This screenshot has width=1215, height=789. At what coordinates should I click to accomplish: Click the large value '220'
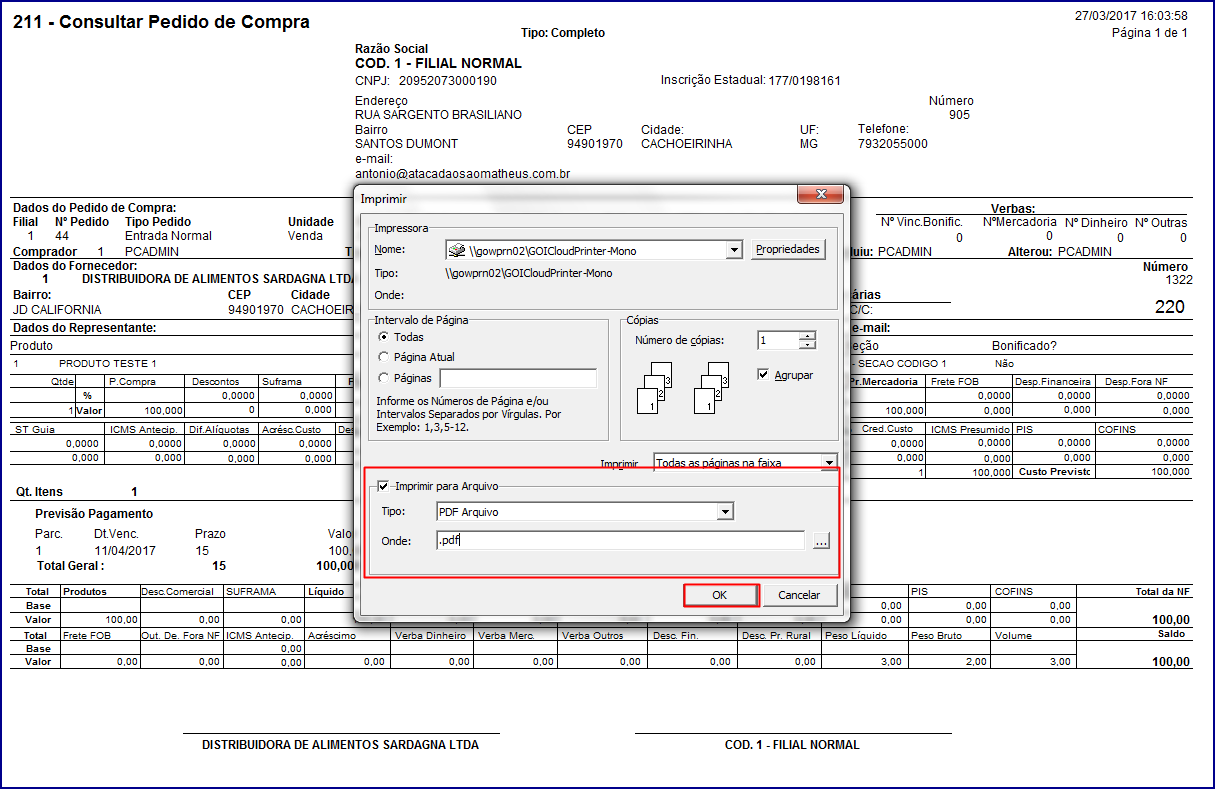[1170, 307]
